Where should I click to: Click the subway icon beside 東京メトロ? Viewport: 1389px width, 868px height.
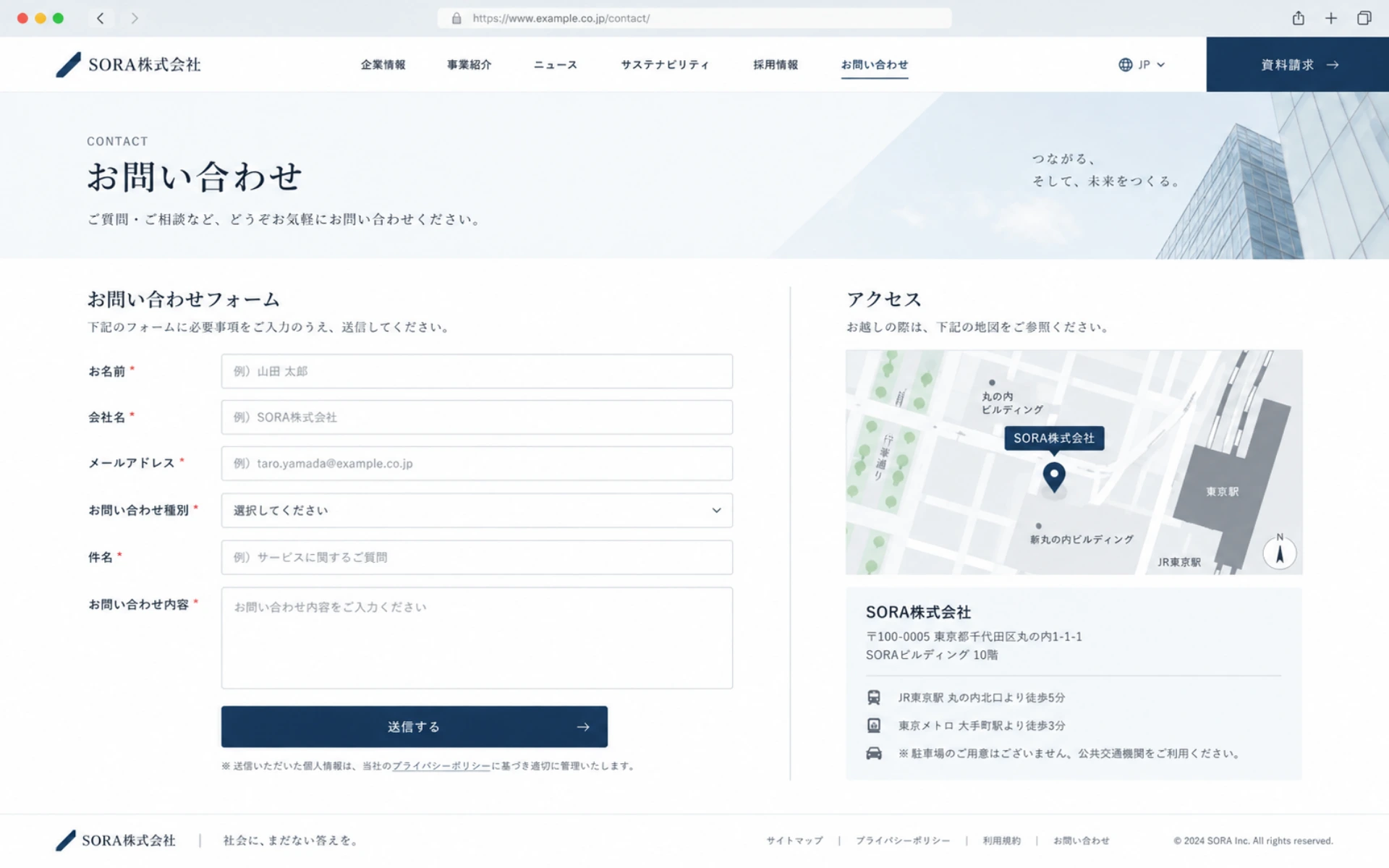(x=874, y=725)
